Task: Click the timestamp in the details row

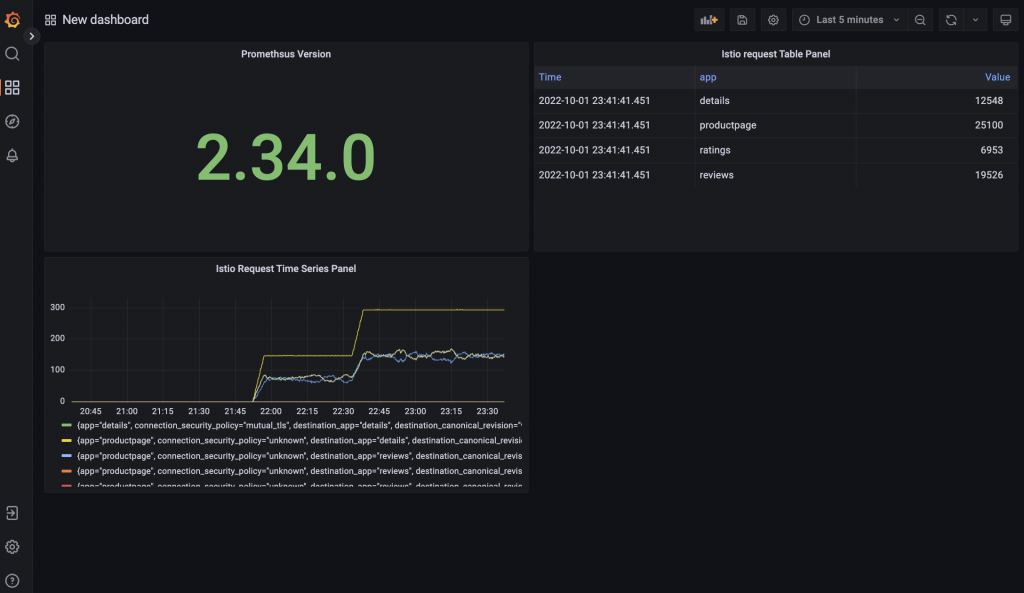Action: [594, 101]
